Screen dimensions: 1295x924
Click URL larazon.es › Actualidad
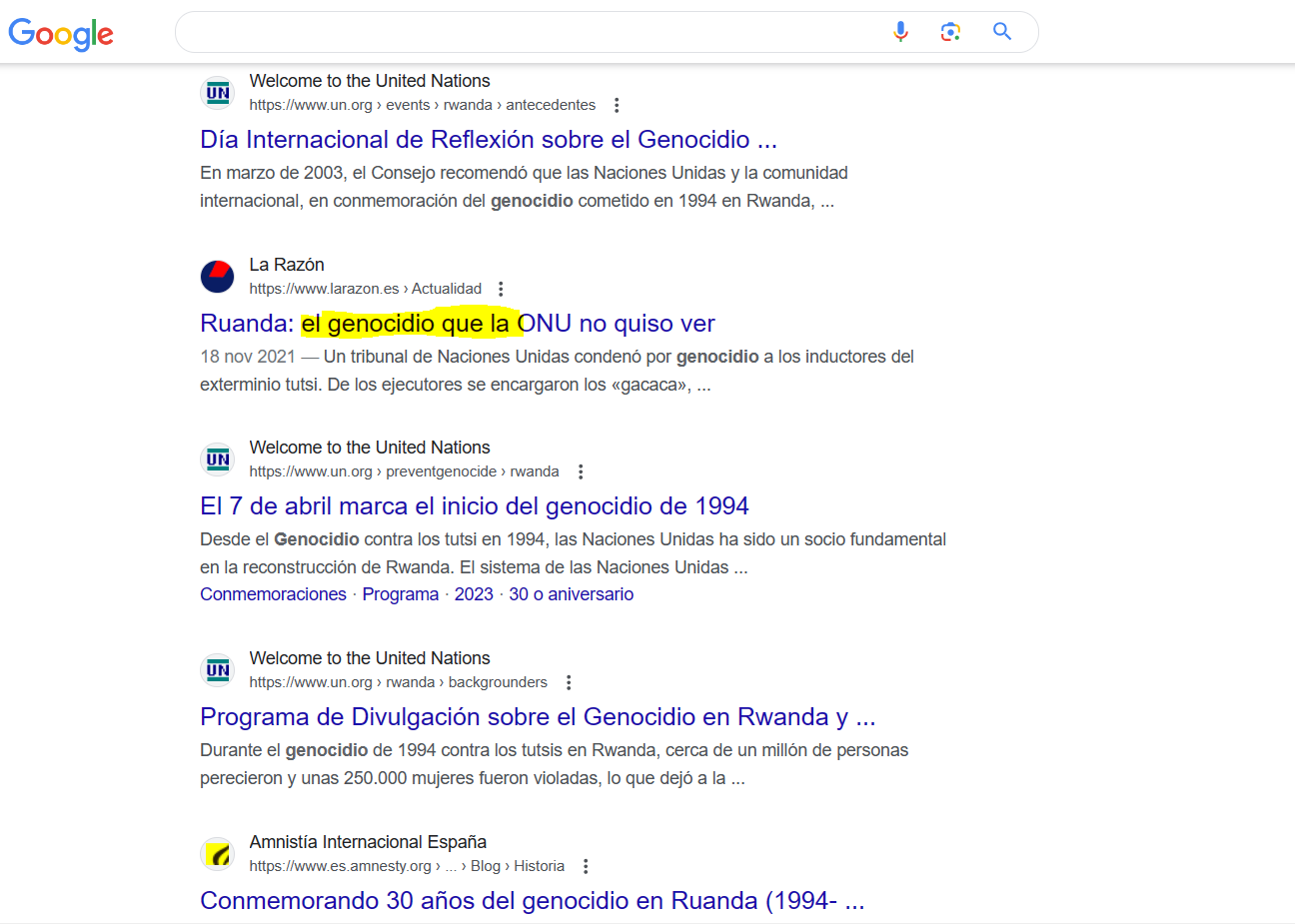pos(366,289)
